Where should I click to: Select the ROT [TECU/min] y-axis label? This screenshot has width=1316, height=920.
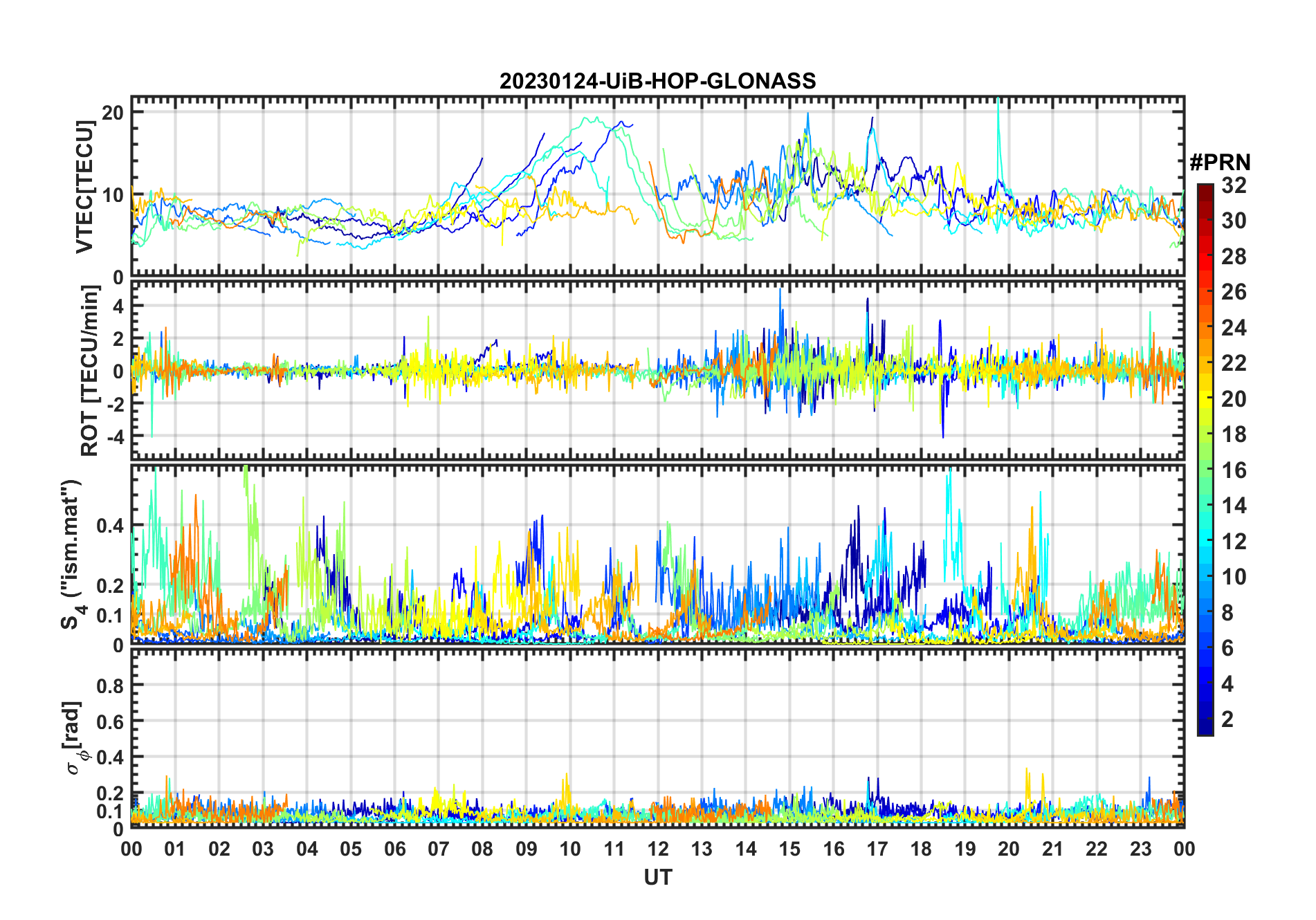[x=90, y=370]
